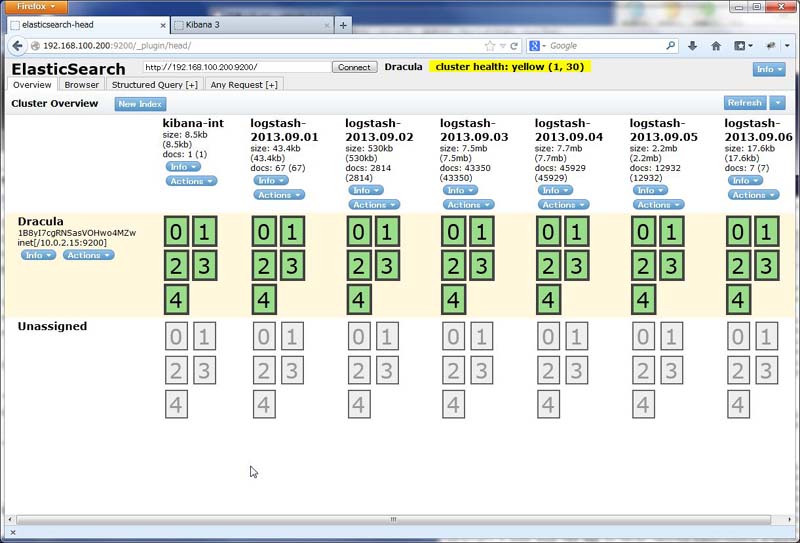Click the Unassigned row label
The height and width of the screenshot is (543, 800).
pyautogui.click(x=53, y=327)
